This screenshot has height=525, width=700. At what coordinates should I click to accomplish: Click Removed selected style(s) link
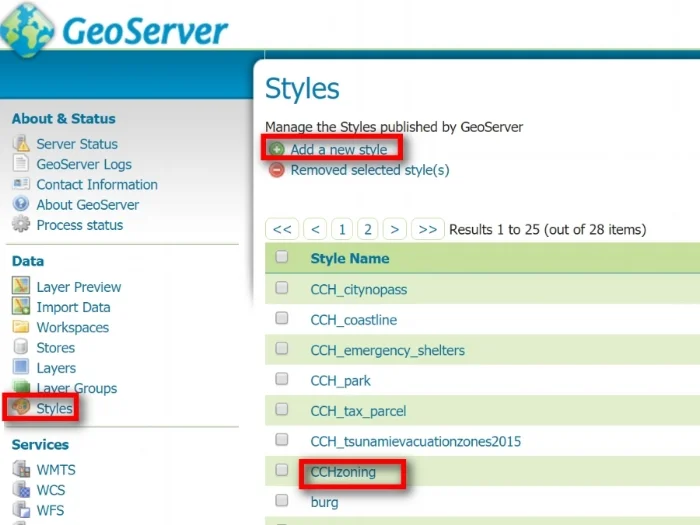(370, 170)
